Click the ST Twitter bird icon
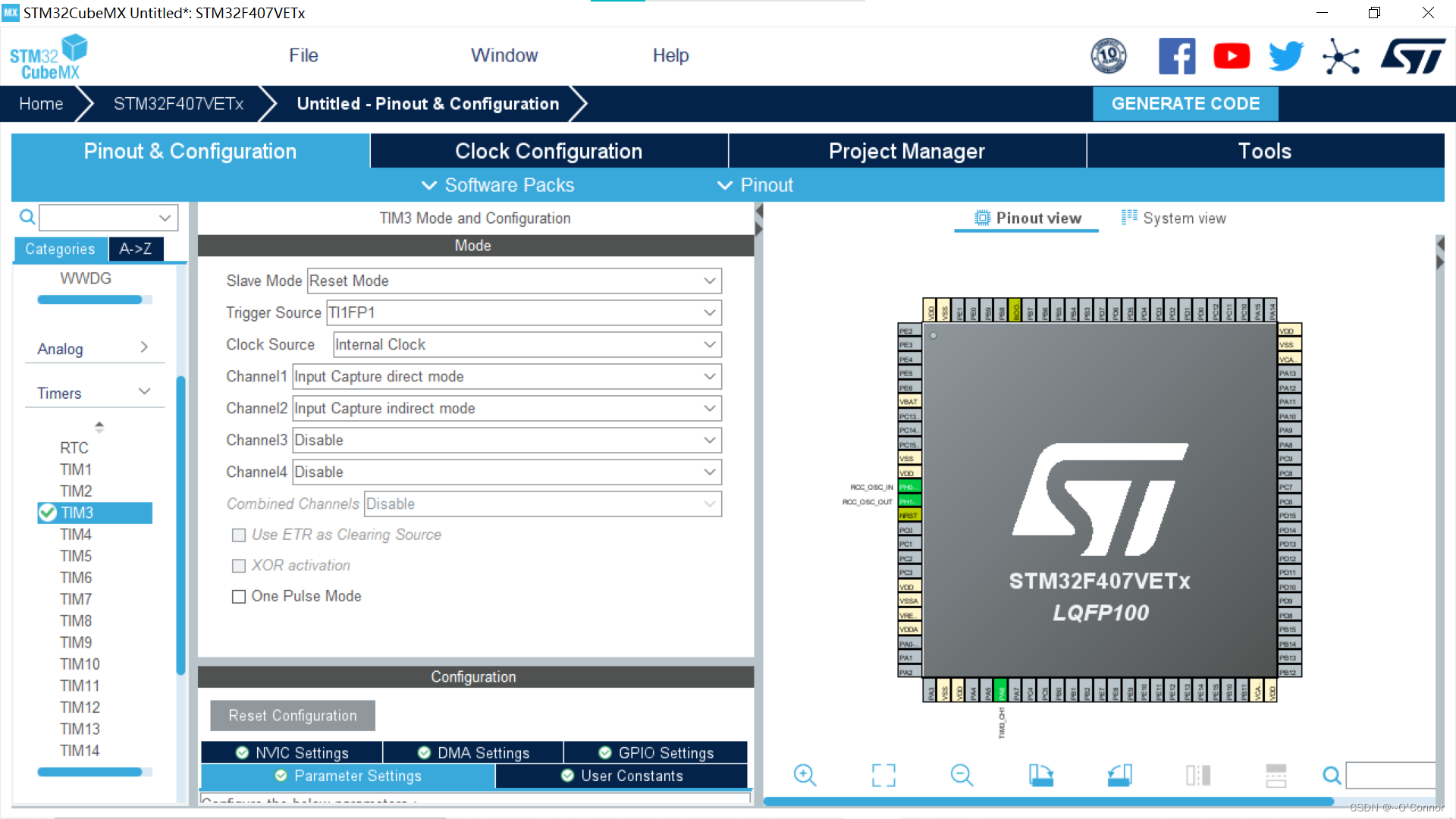This screenshot has width=1456, height=819. click(1285, 56)
